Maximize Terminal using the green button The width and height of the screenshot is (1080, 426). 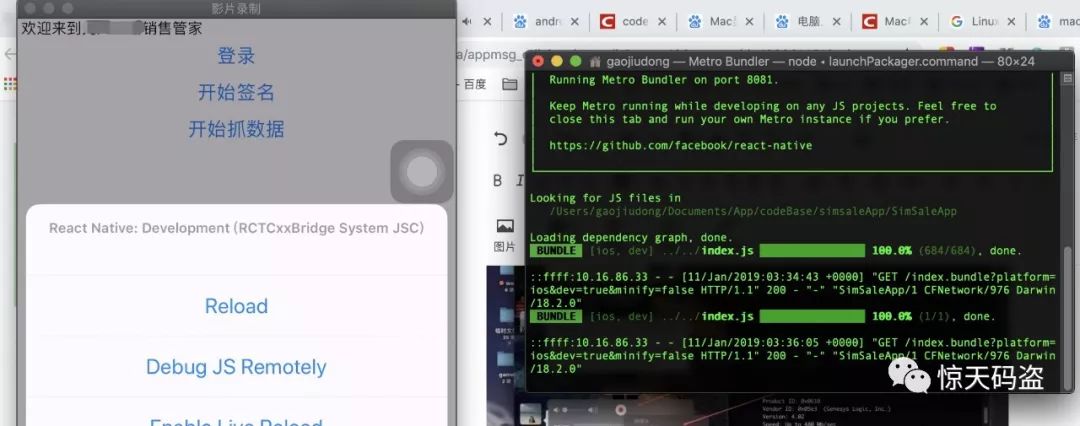[575, 61]
